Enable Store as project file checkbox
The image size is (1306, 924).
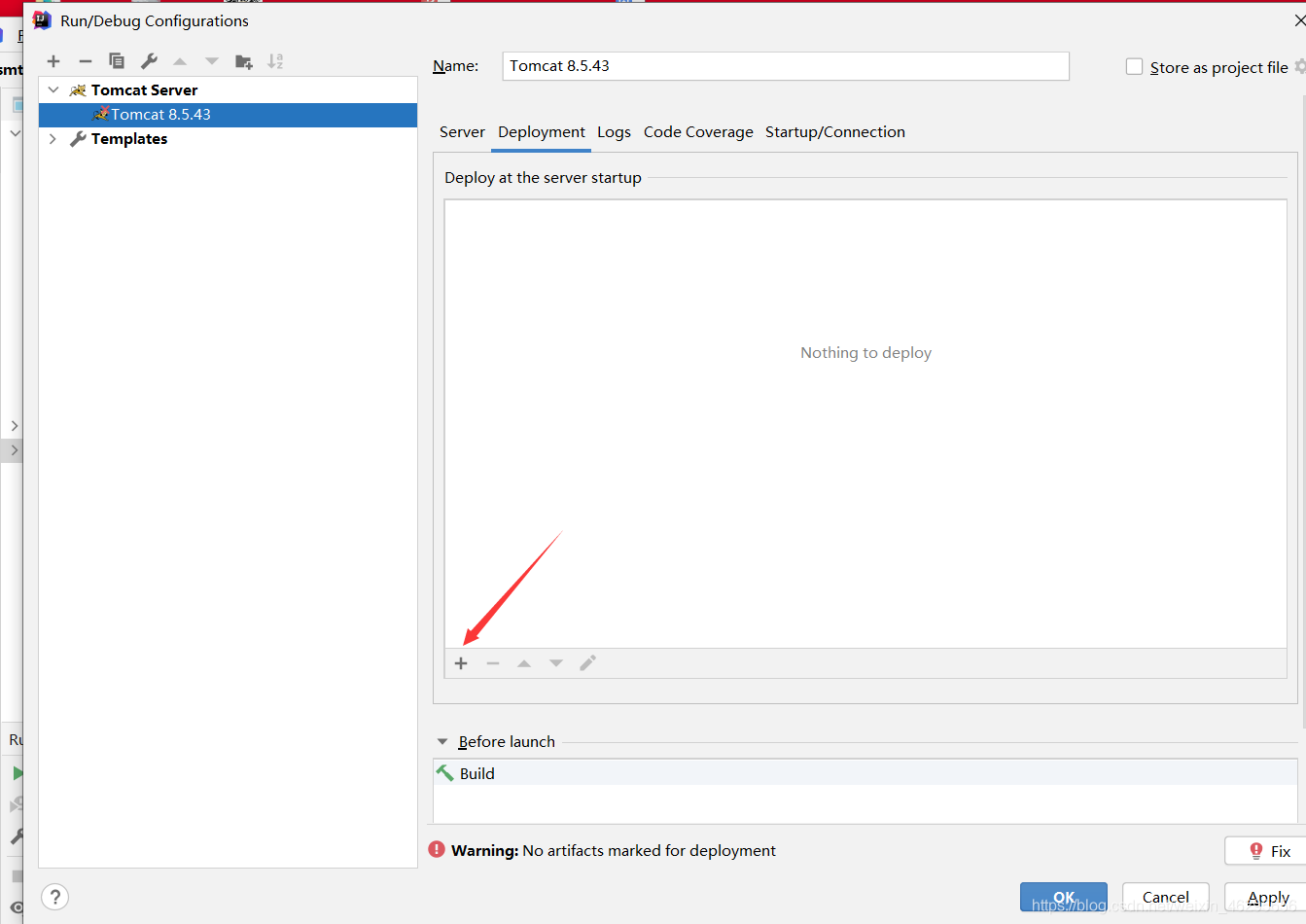(1134, 67)
